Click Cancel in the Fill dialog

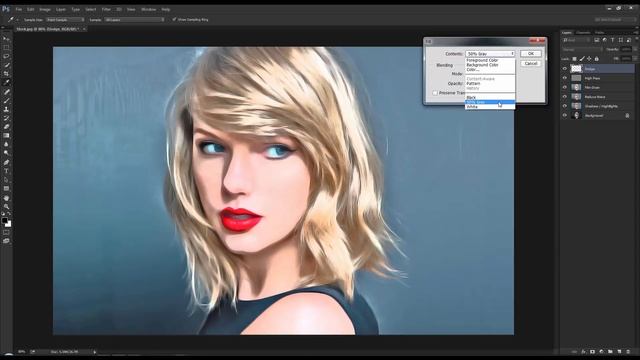coord(531,63)
